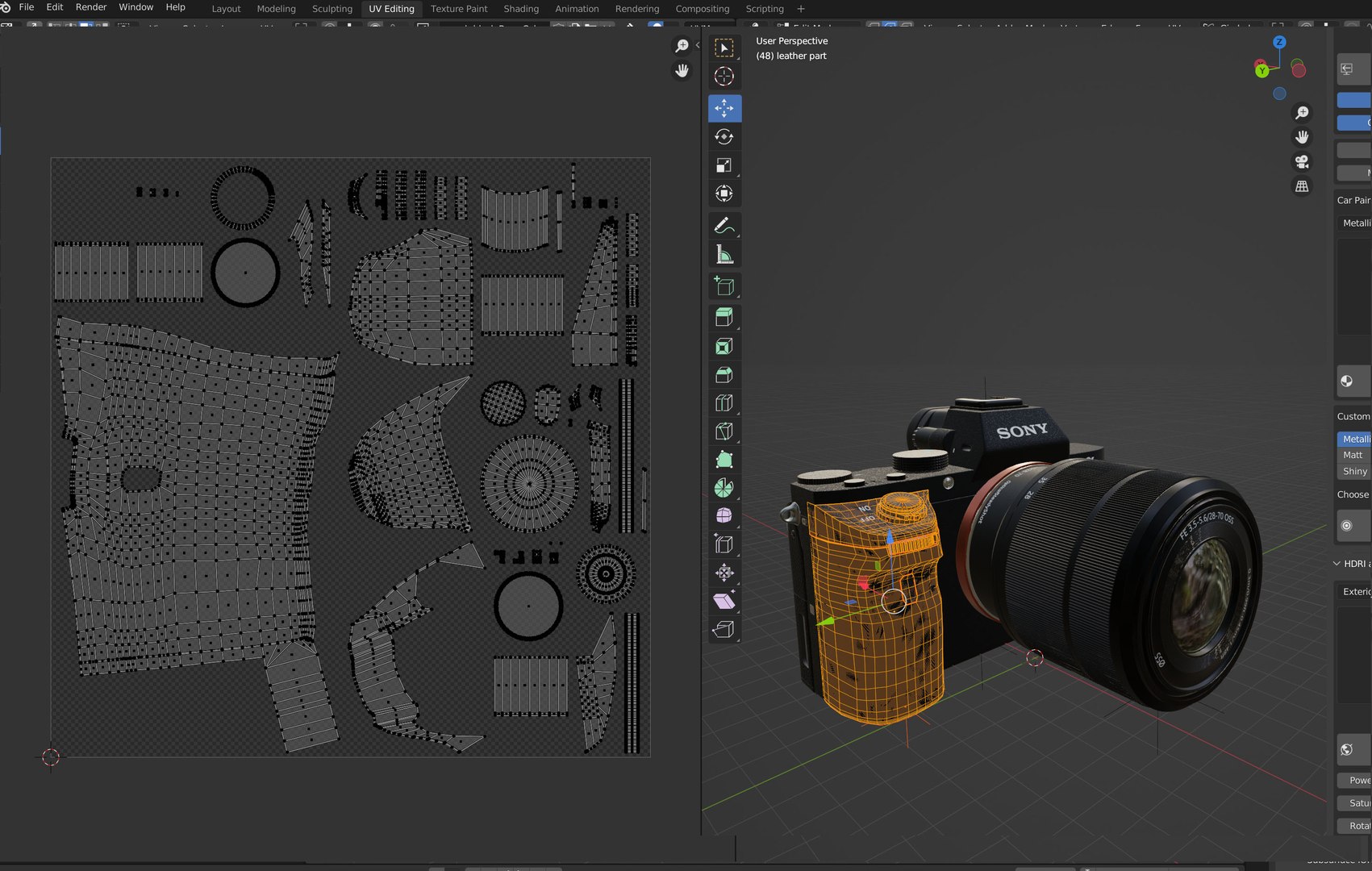
Task: Select the highlighted Metallic entry in the Custom list
Action: tap(1355, 440)
